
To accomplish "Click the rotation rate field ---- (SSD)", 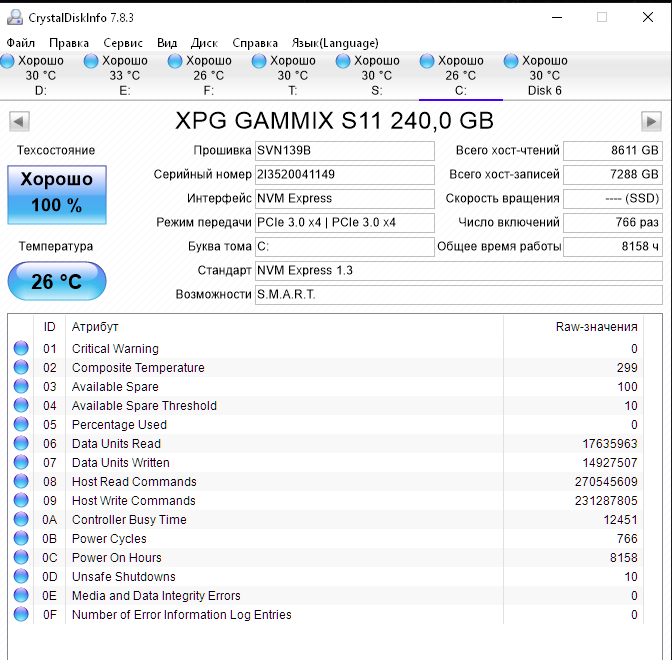I will tap(613, 198).
